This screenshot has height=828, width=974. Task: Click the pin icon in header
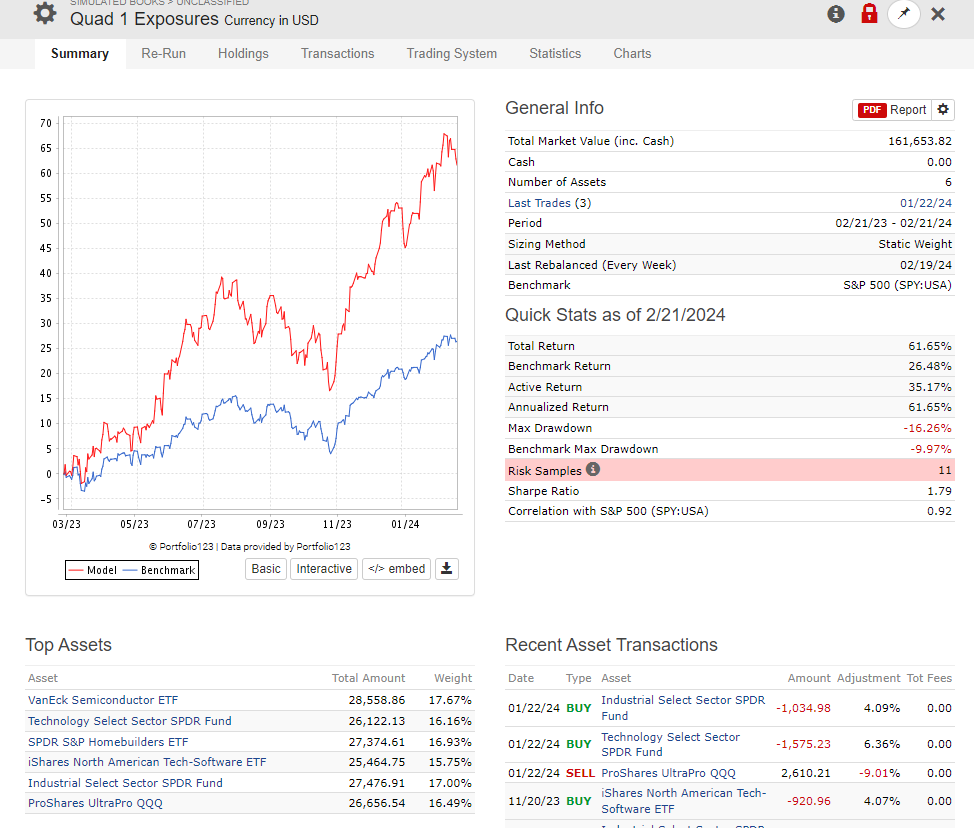pyautogui.click(x=904, y=14)
